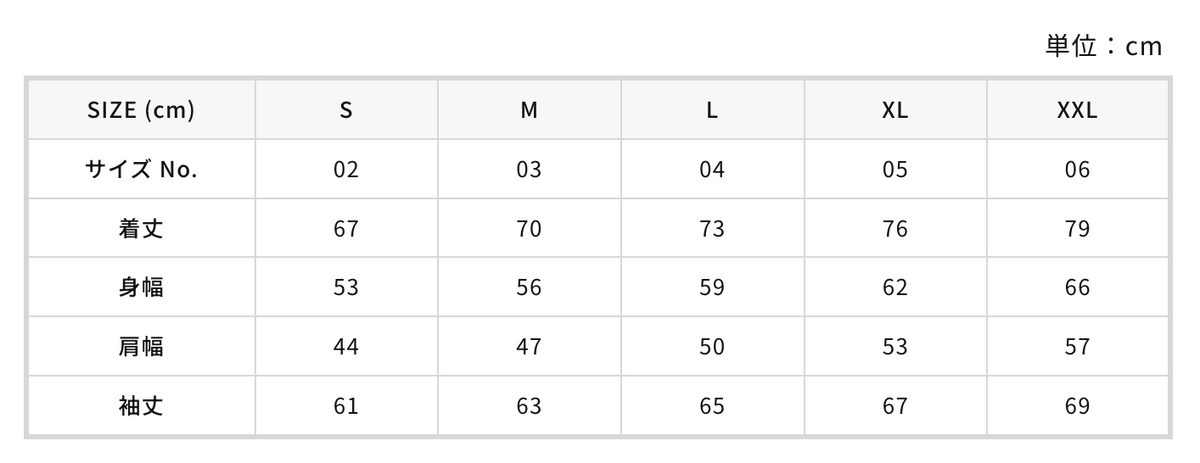Click the サイズ No. row label

[141, 169]
